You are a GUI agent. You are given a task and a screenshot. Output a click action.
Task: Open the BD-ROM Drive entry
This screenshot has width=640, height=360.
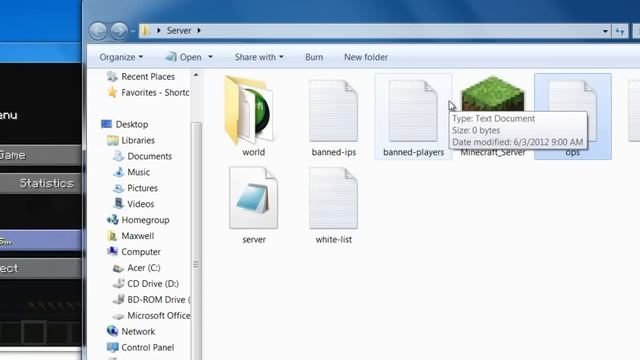click(151, 299)
